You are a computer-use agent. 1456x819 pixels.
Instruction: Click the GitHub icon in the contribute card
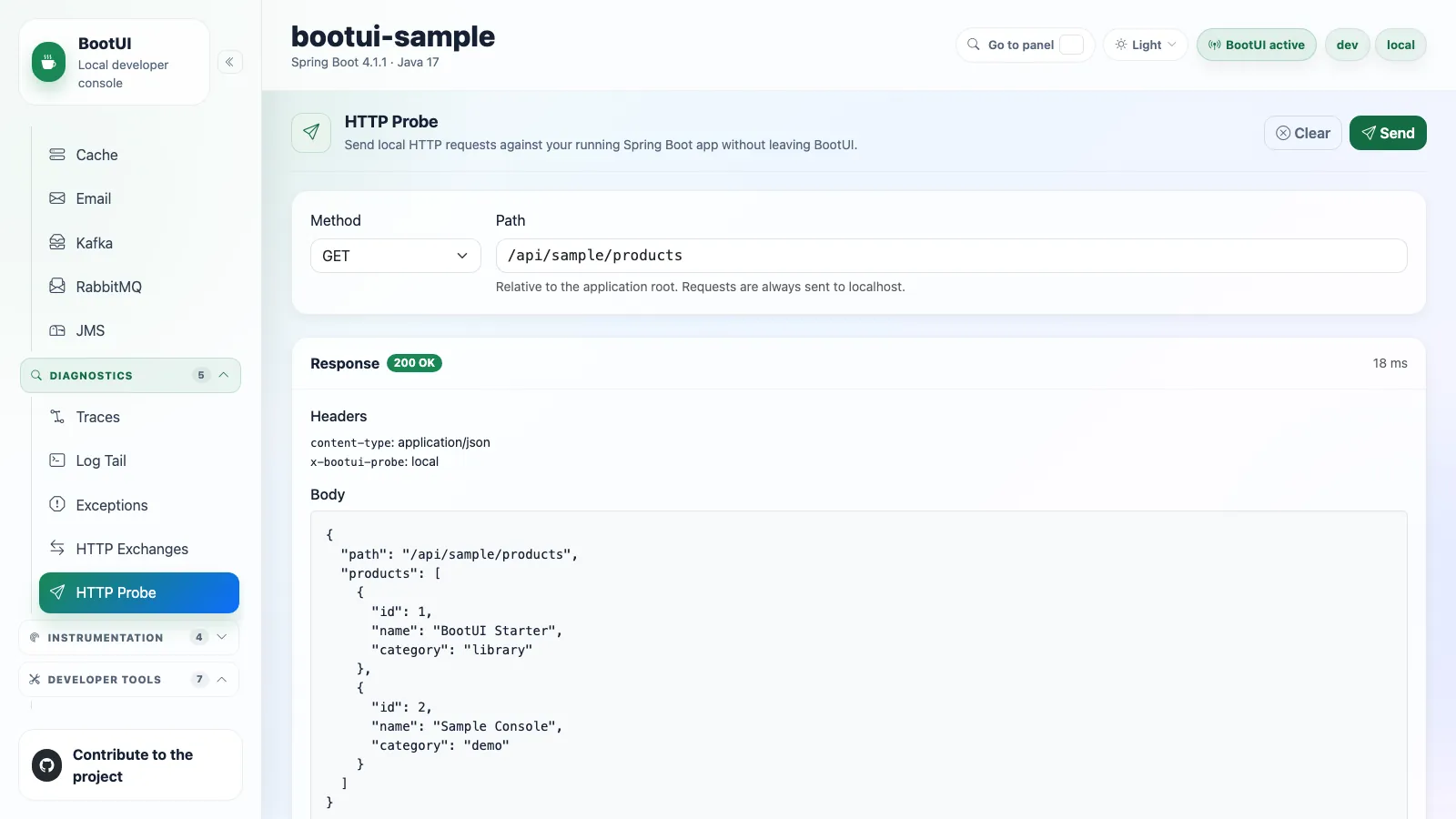(x=47, y=765)
